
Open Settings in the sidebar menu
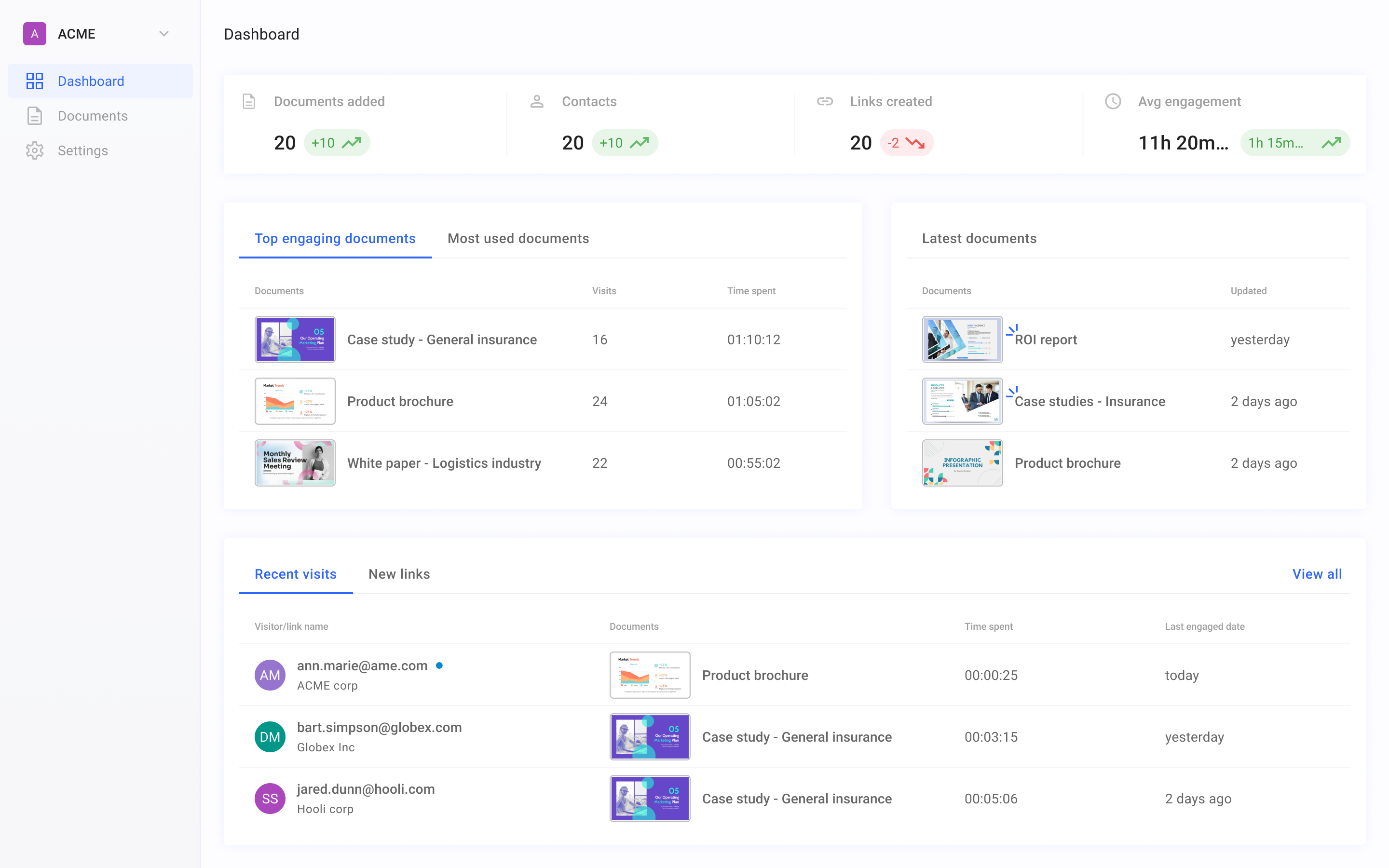[x=82, y=150]
